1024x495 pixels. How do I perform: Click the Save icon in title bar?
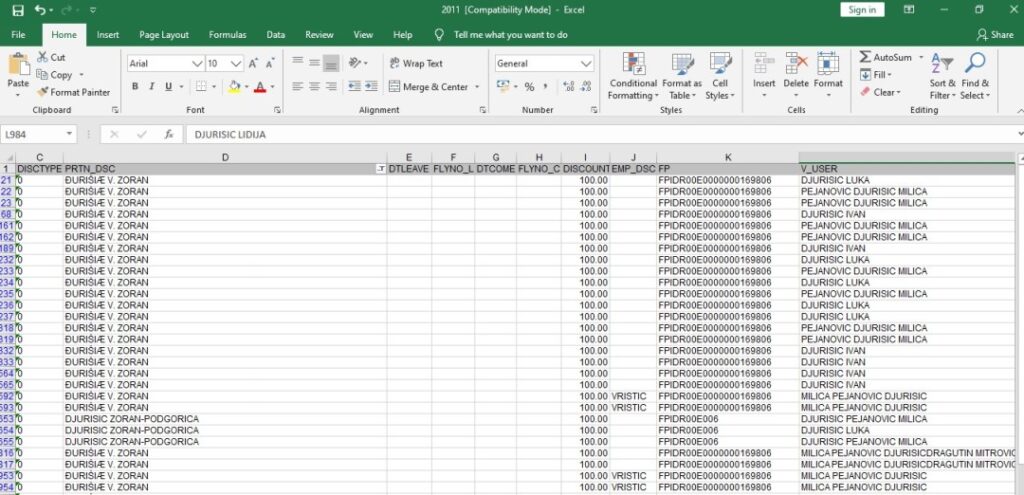pos(18,10)
